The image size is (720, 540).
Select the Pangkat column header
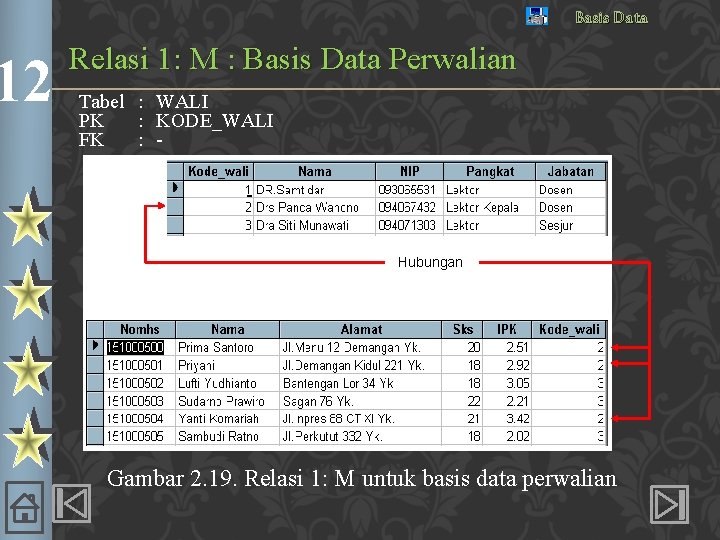[x=489, y=171]
